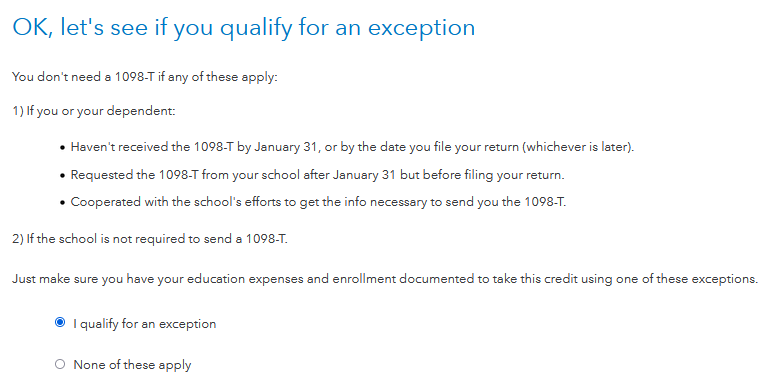Click the "1) If you or your dependent" line
This screenshot has height=386, width=767.
point(94,111)
